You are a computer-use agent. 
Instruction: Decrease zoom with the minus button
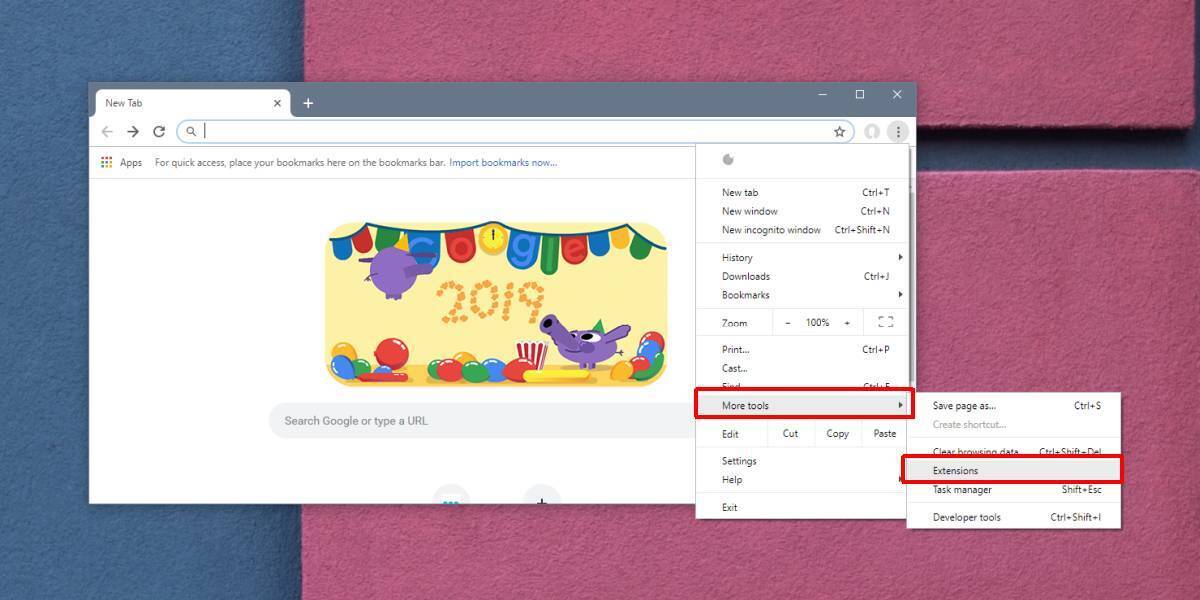coord(787,322)
